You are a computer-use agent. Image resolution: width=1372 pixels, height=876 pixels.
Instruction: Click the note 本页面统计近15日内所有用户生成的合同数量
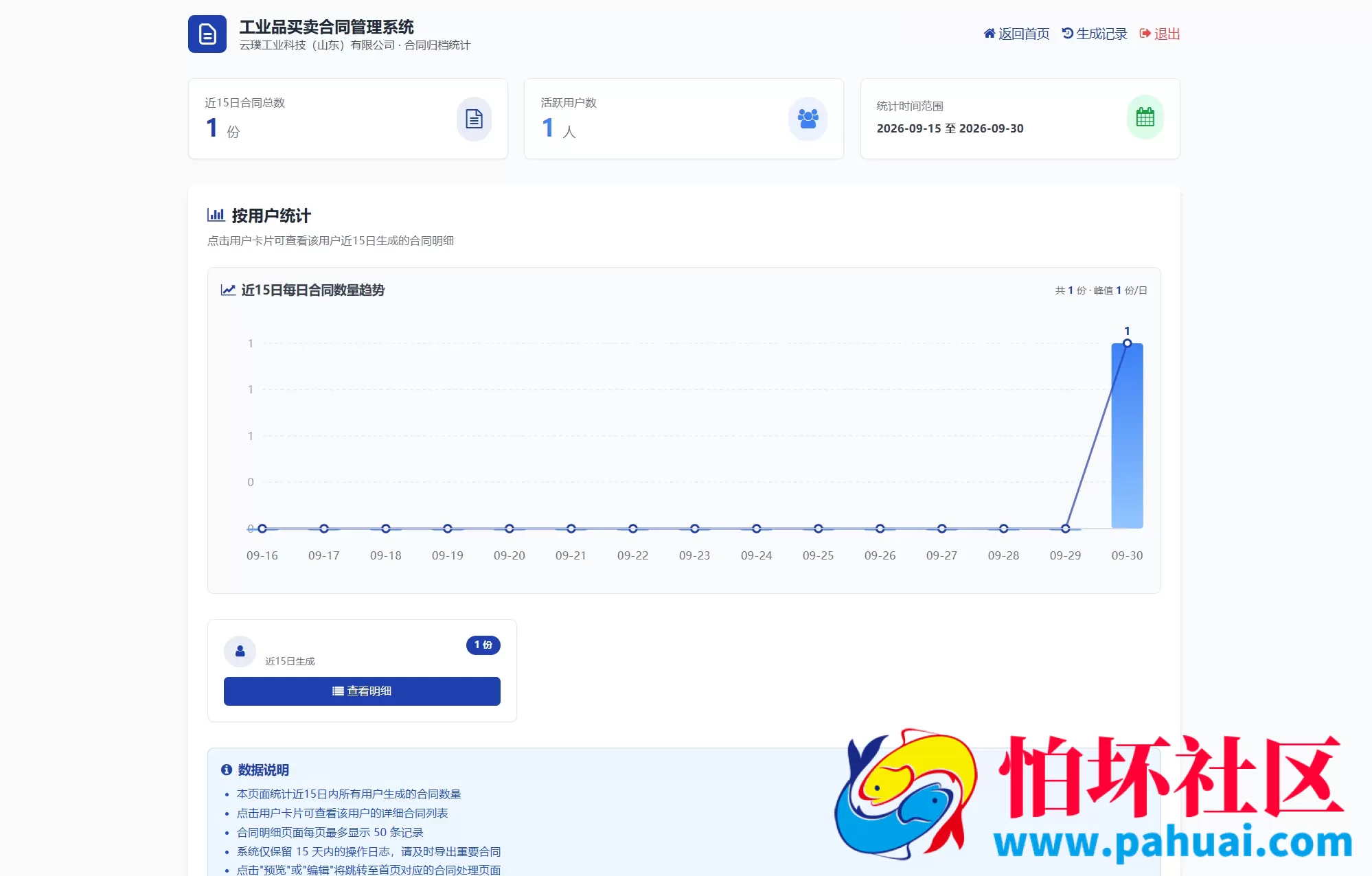click(349, 794)
